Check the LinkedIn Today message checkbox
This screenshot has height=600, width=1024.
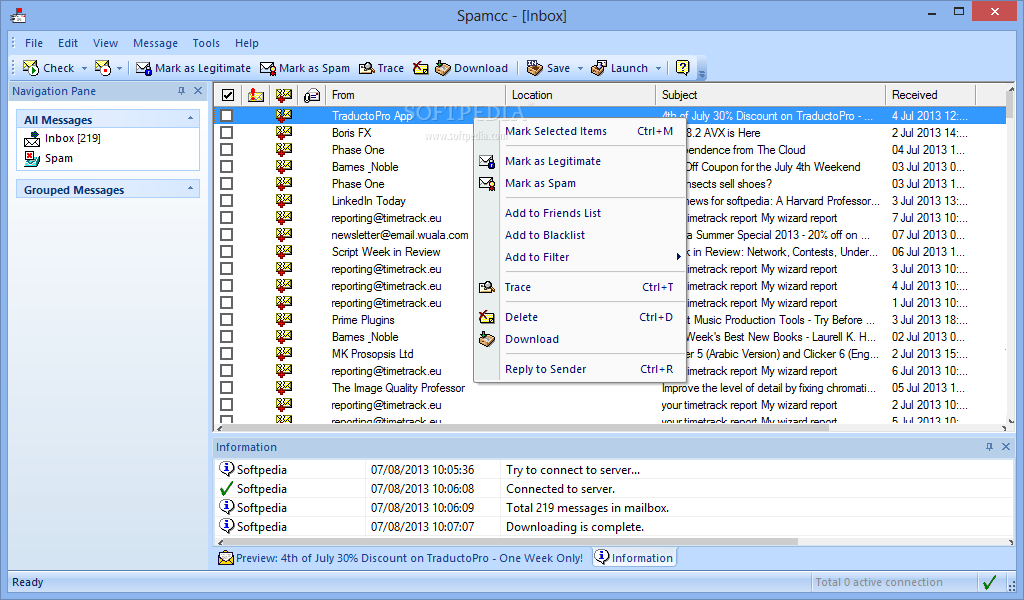click(227, 200)
